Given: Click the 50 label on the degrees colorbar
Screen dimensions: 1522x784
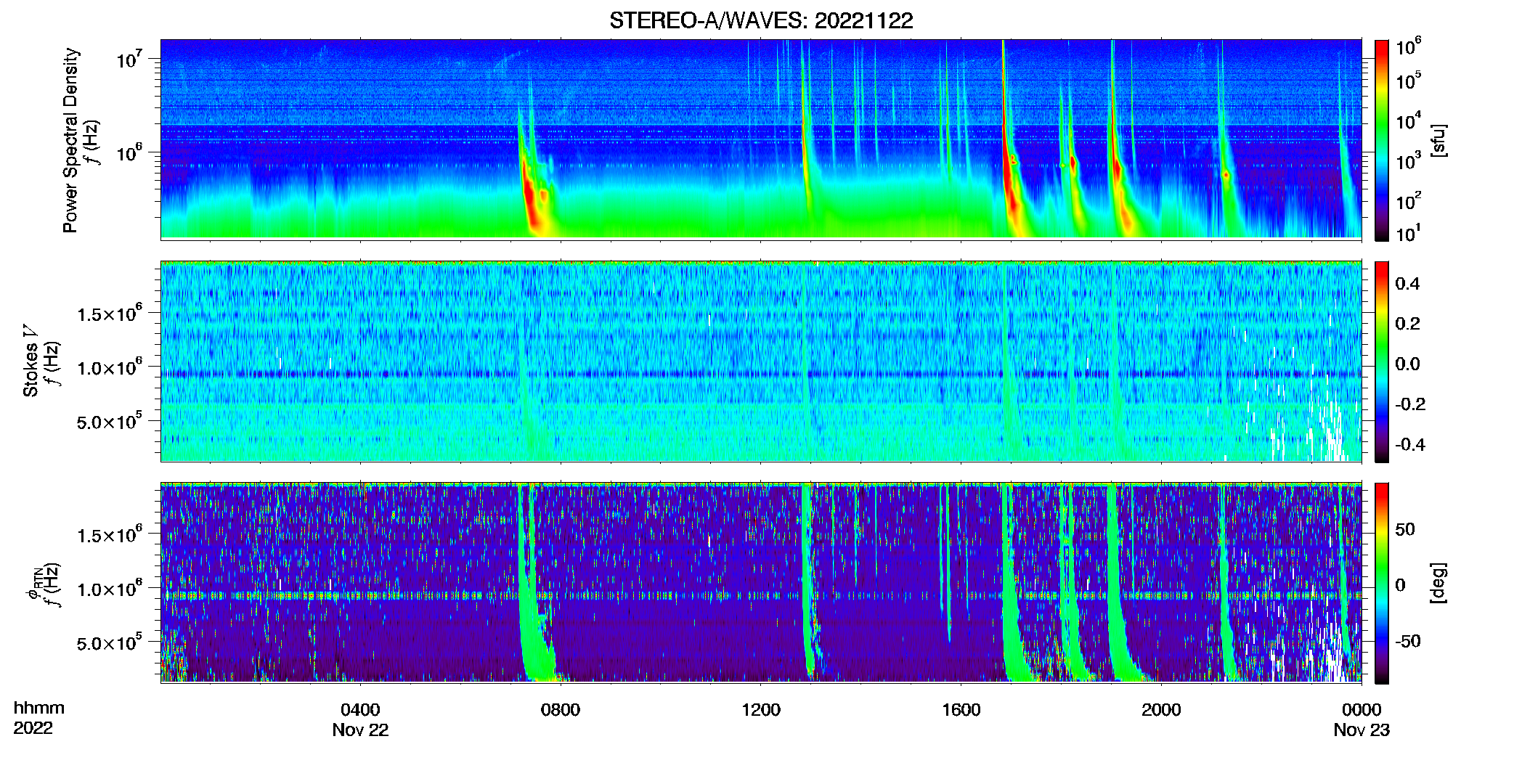Looking at the screenshot, I should pyautogui.click(x=1405, y=529).
